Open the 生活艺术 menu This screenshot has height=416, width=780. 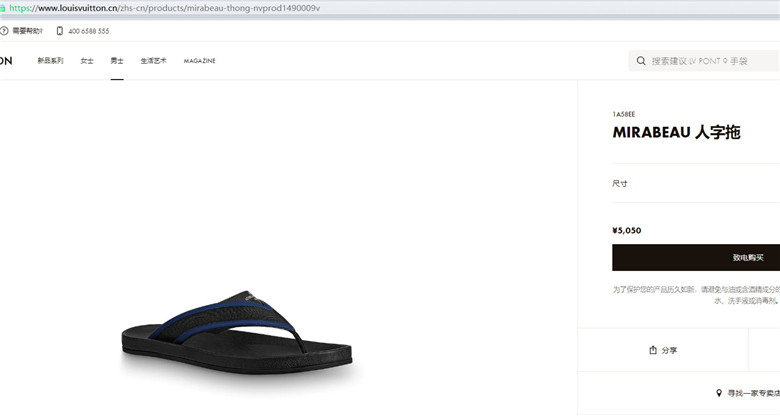pyautogui.click(x=153, y=61)
